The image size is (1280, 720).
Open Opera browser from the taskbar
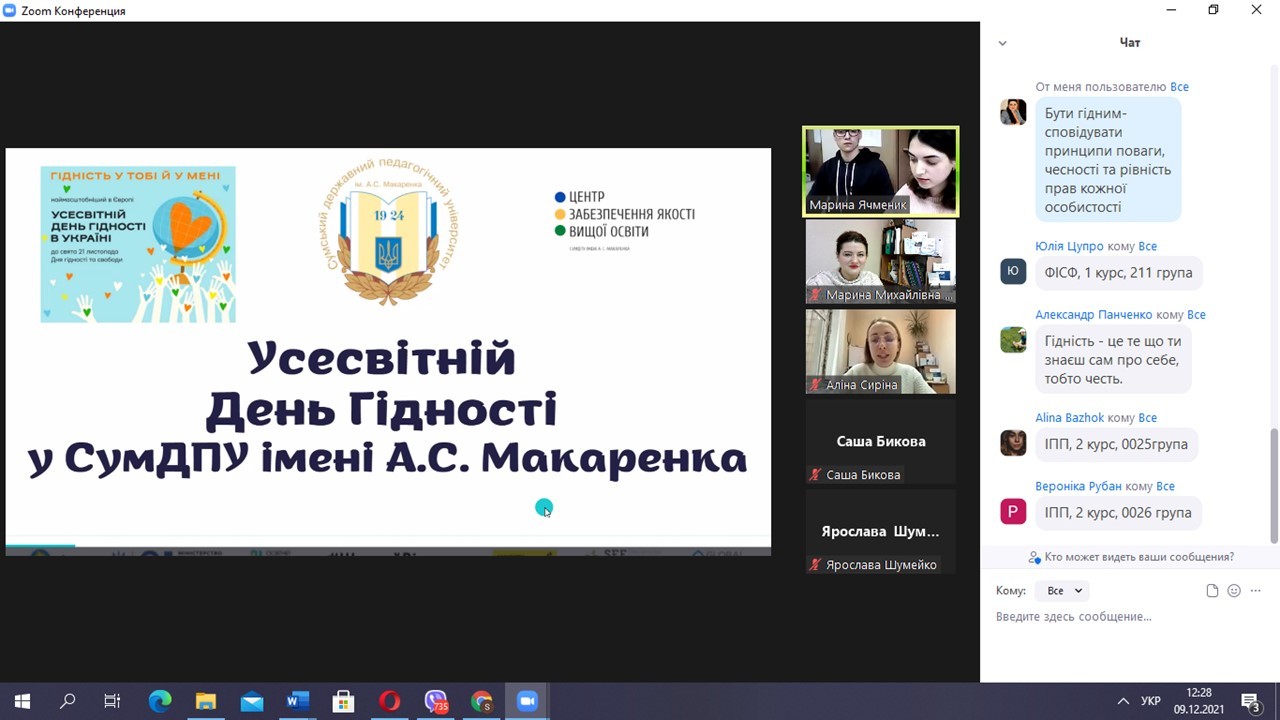390,702
